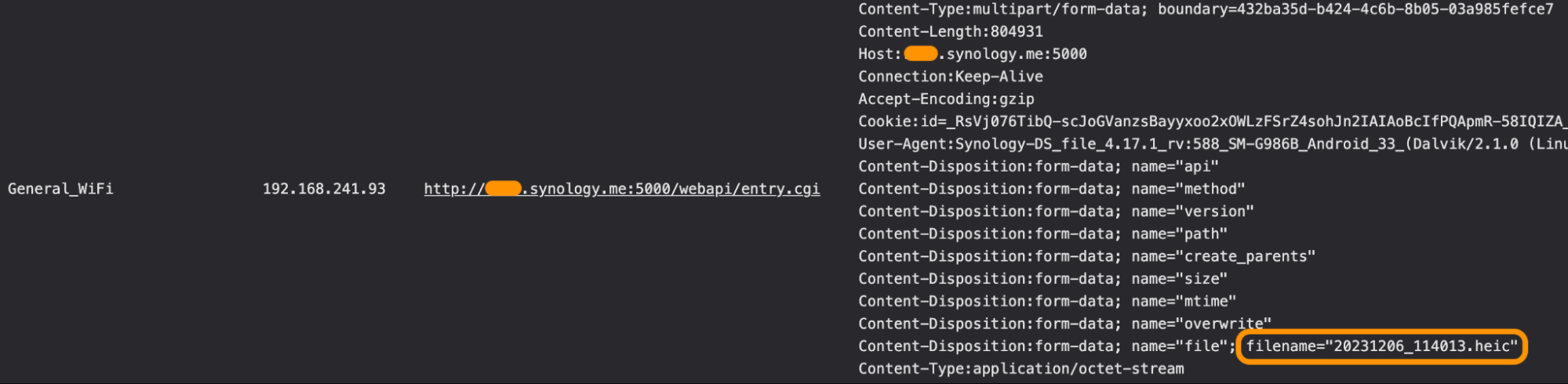Click the form-data name="overwrite" line

pyautogui.click(x=1064, y=324)
